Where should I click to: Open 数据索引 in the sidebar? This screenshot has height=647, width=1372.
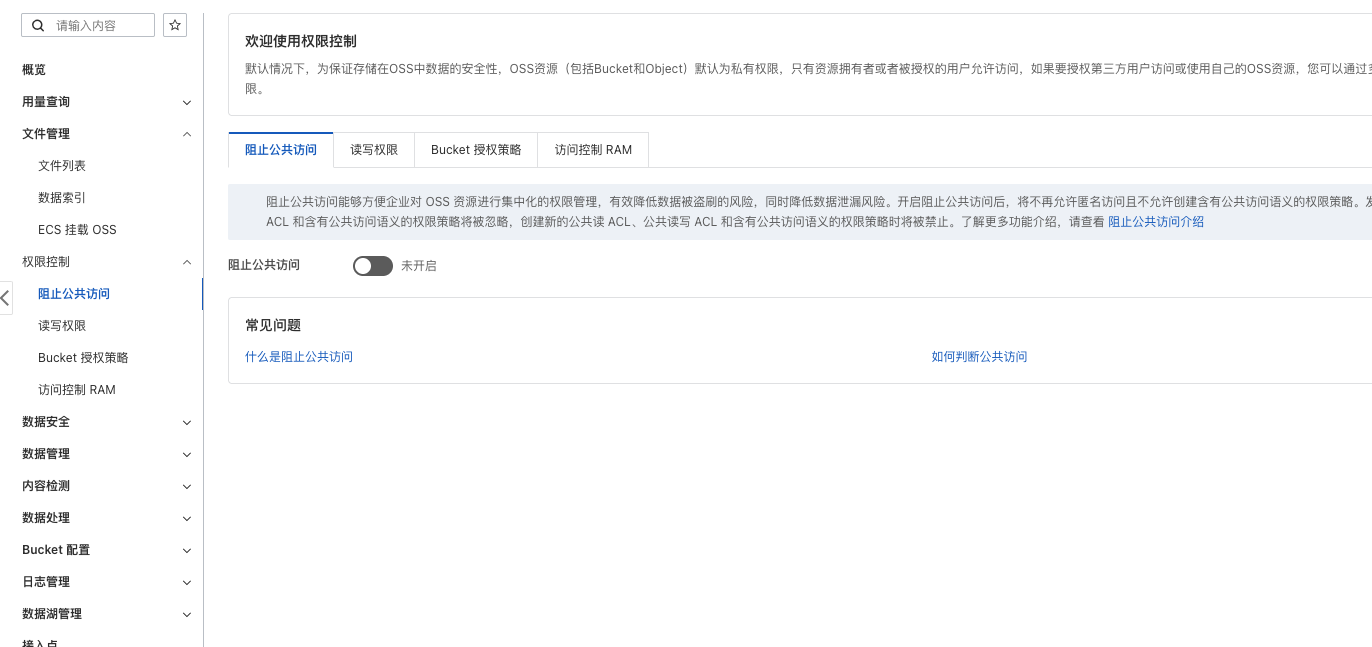pyautogui.click(x=62, y=198)
